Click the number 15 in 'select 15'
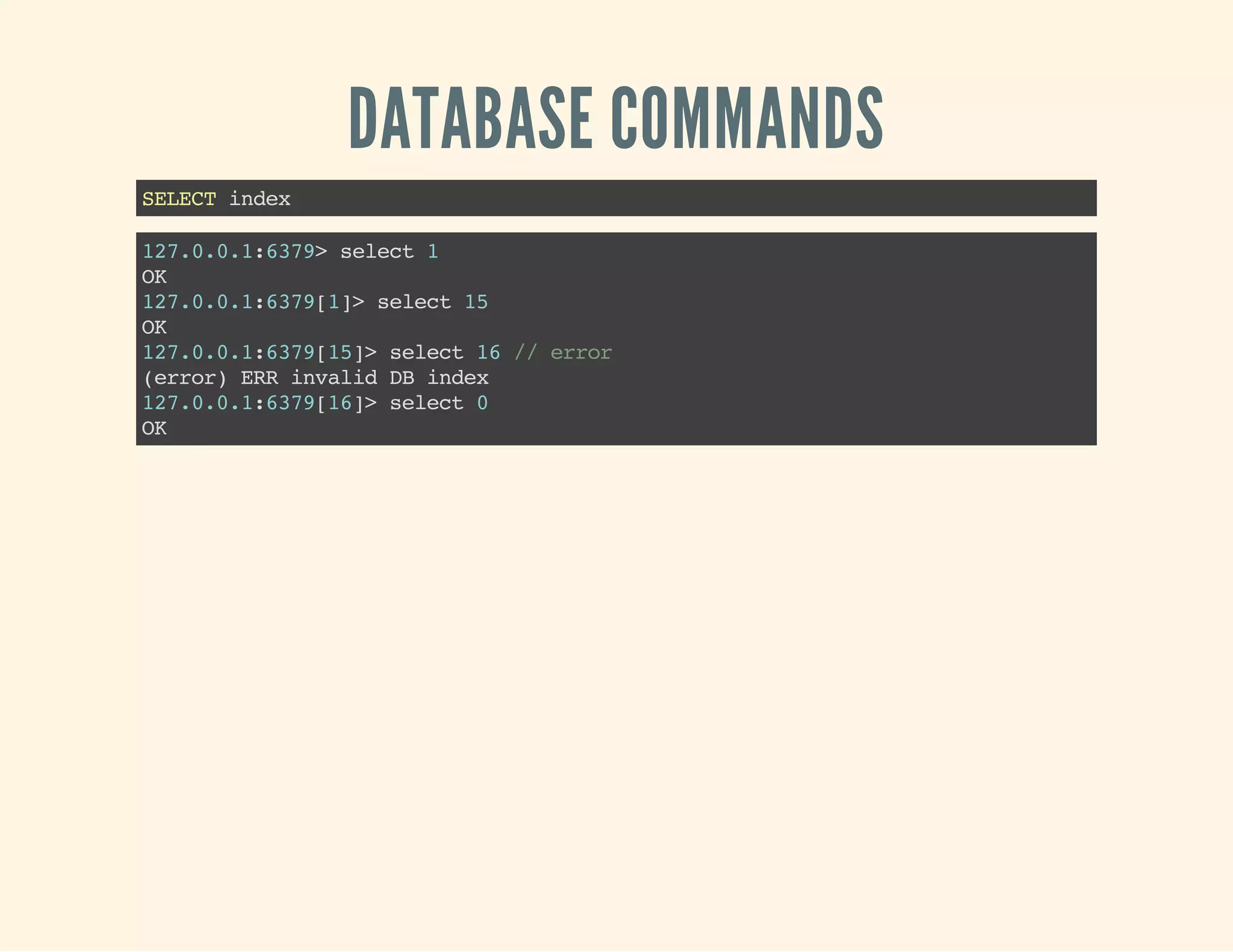The width and height of the screenshot is (1233, 952). tap(476, 302)
